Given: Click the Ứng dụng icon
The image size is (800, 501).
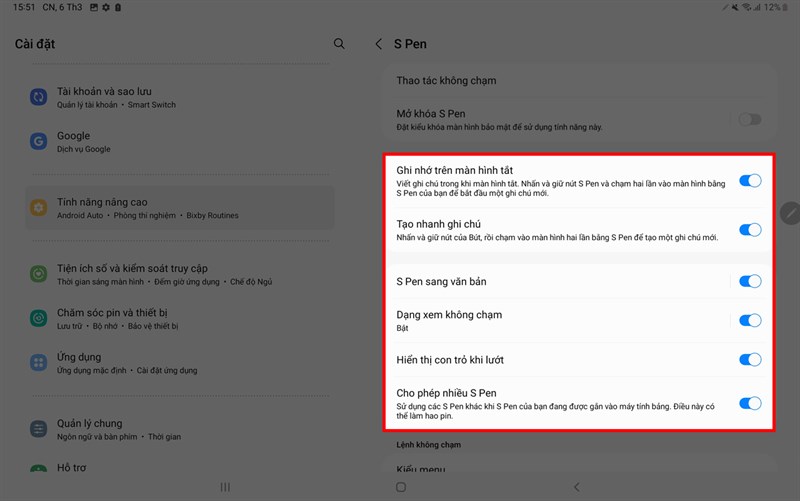Looking at the screenshot, I should click(x=38, y=363).
